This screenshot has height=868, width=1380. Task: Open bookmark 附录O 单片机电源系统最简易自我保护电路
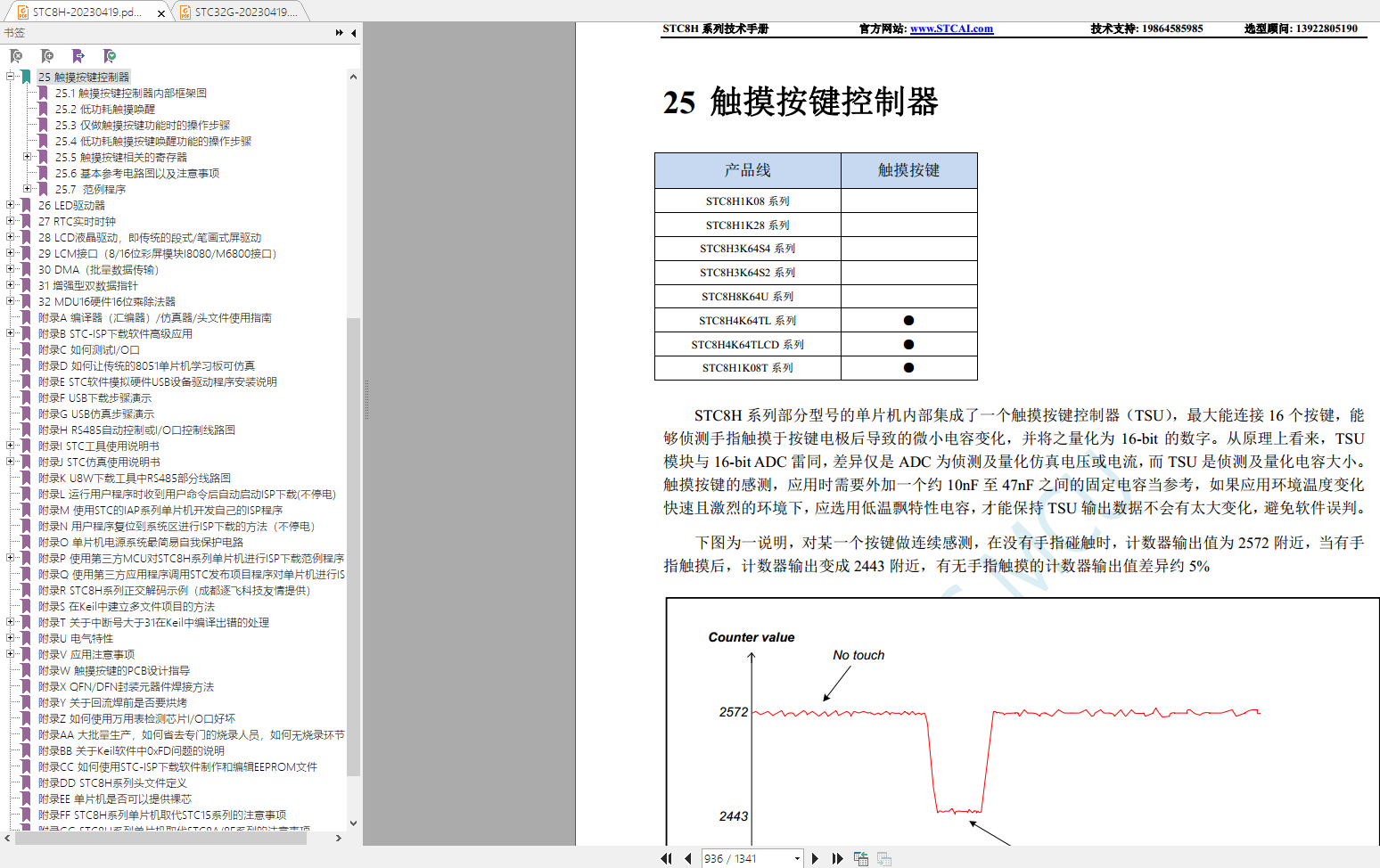point(141,542)
